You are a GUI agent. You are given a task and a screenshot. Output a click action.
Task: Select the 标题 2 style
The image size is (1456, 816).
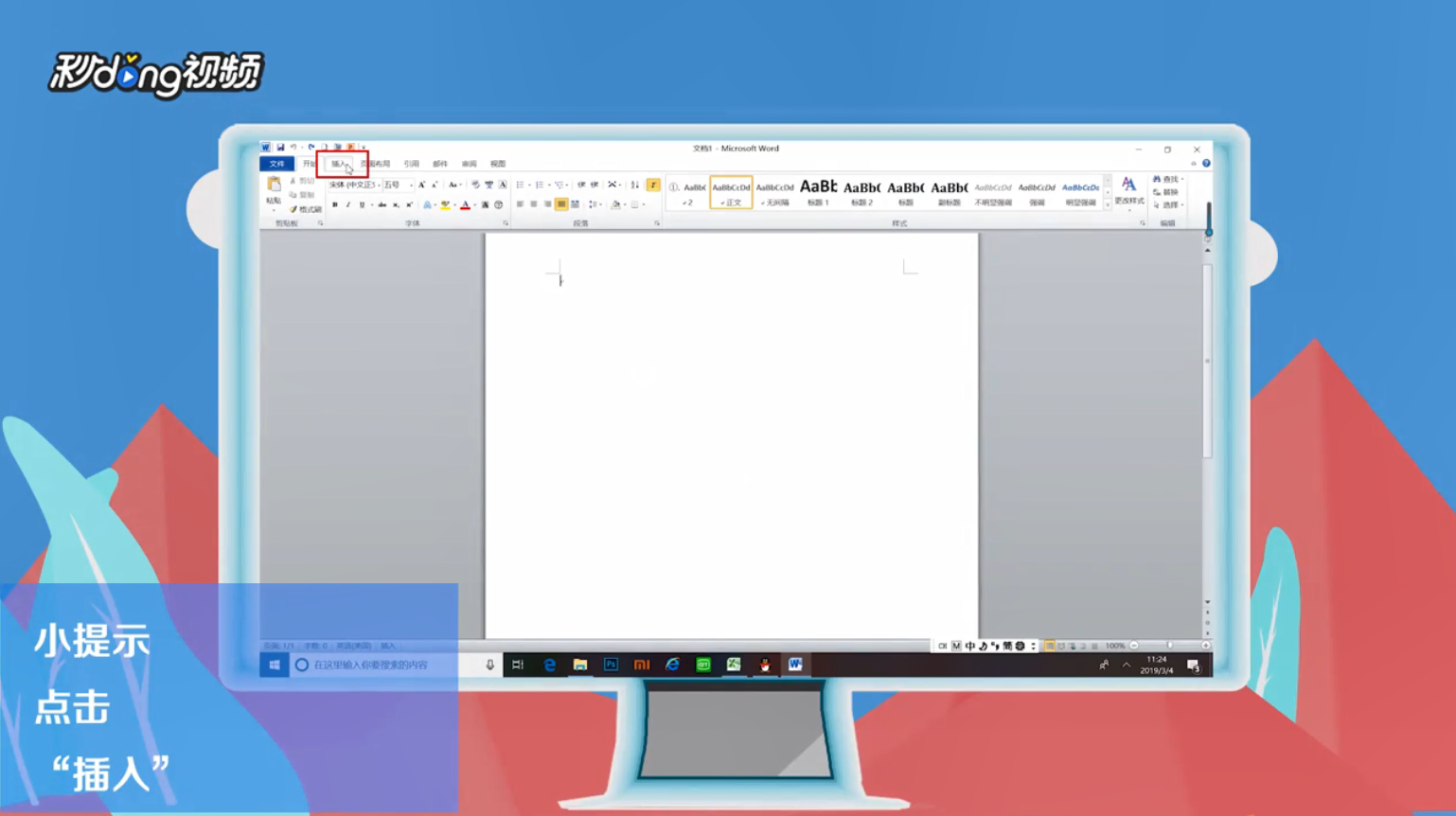(x=861, y=192)
